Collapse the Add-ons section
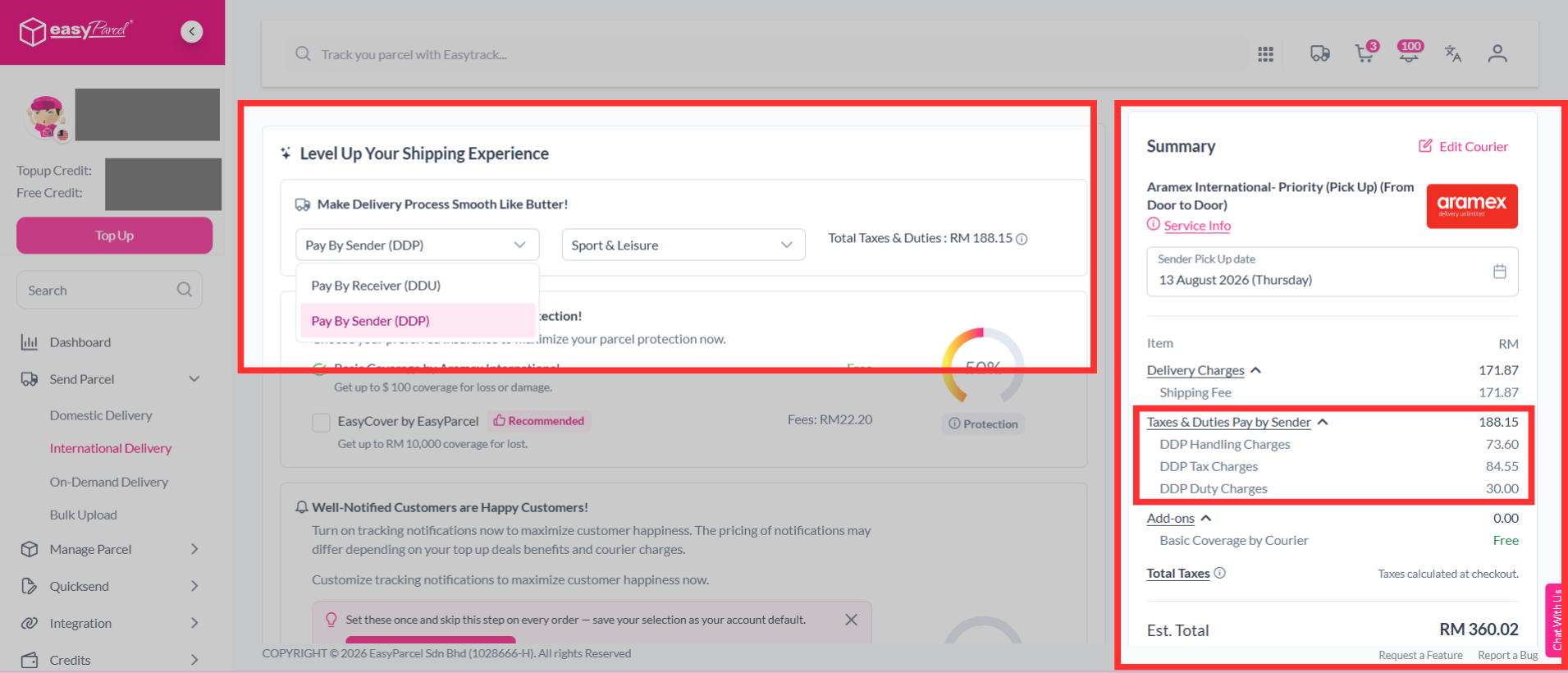 [x=1206, y=518]
